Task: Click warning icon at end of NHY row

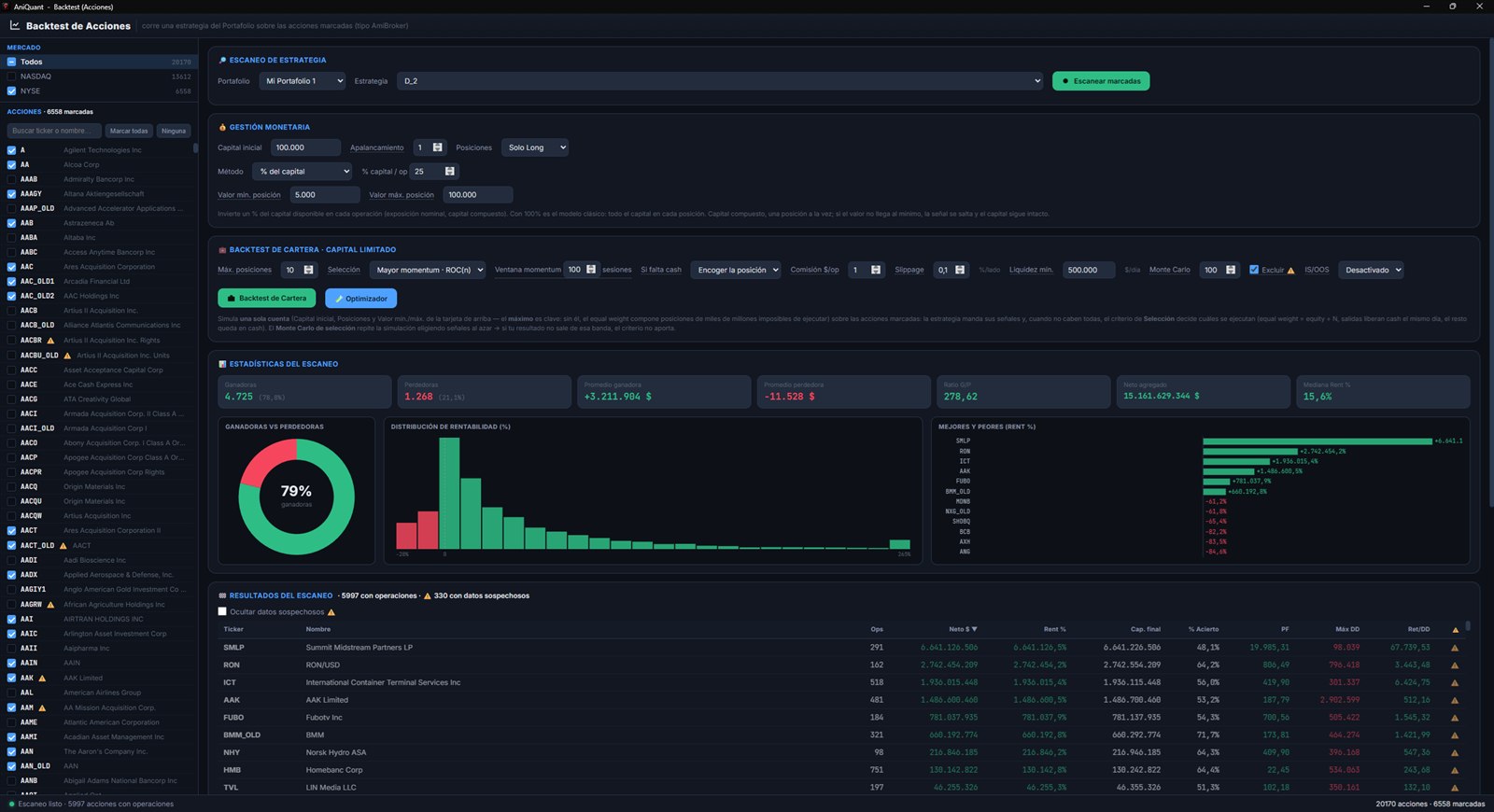Action: [x=1454, y=752]
